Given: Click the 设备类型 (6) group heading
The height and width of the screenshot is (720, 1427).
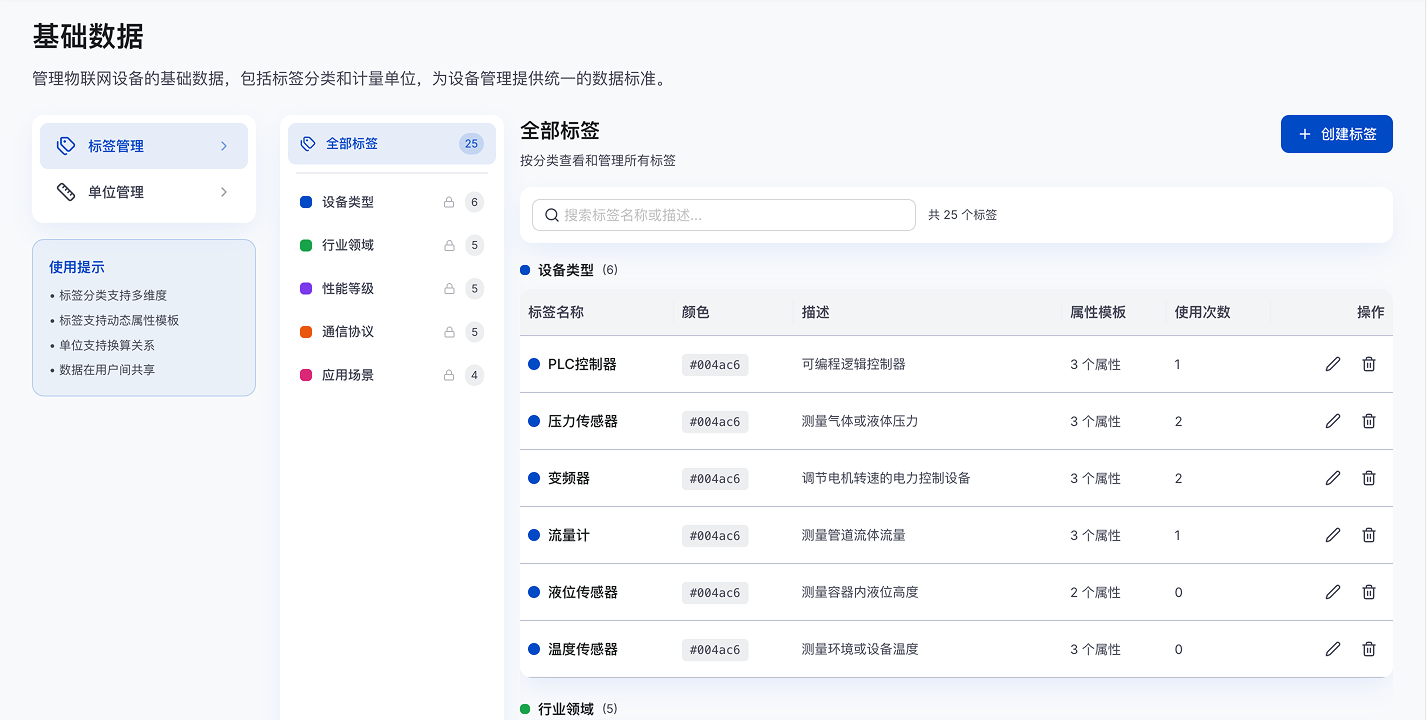Looking at the screenshot, I should click(x=569, y=270).
